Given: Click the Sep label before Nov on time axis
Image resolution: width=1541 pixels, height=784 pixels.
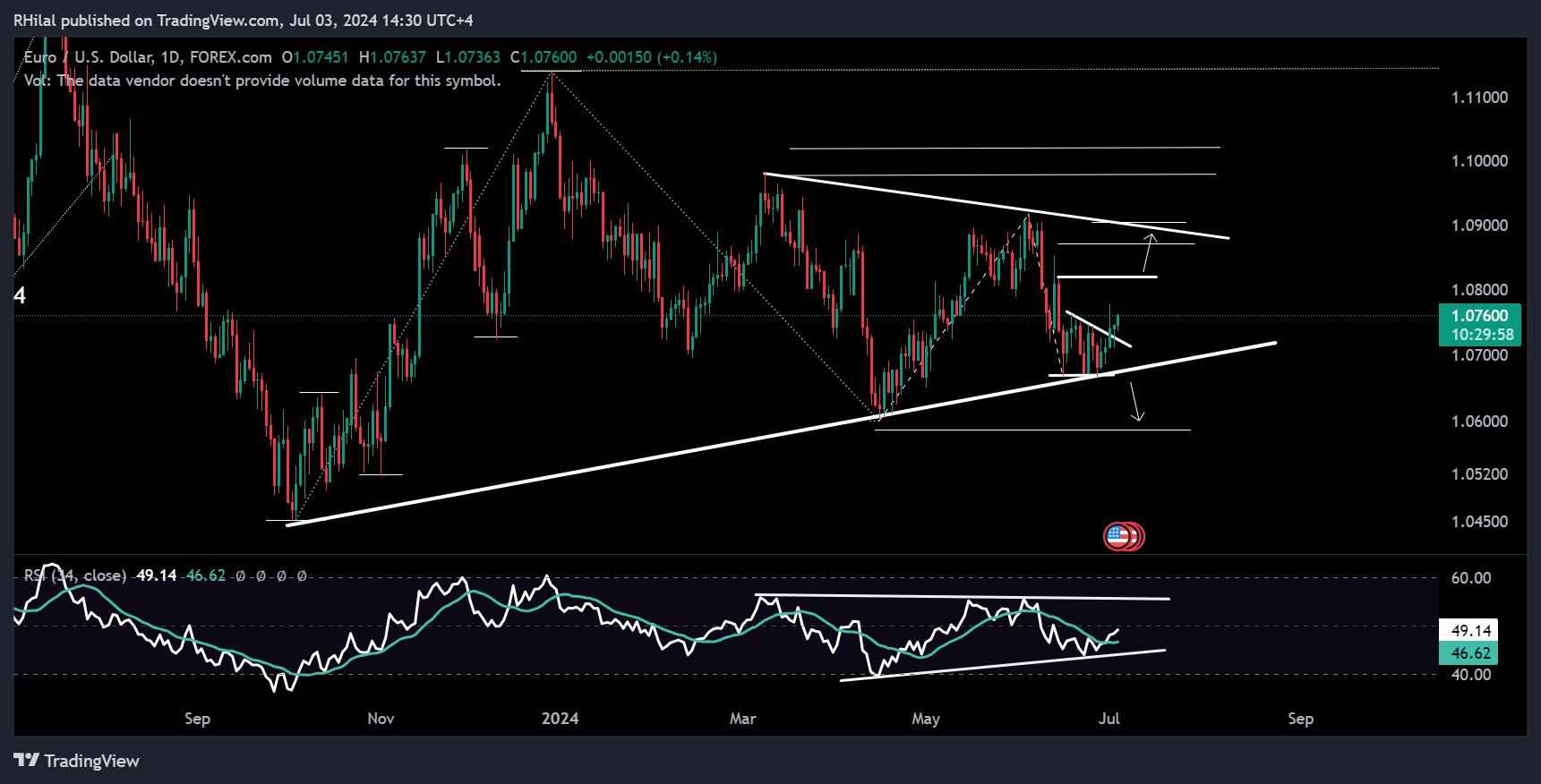Looking at the screenshot, I should click(x=197, y=719).
